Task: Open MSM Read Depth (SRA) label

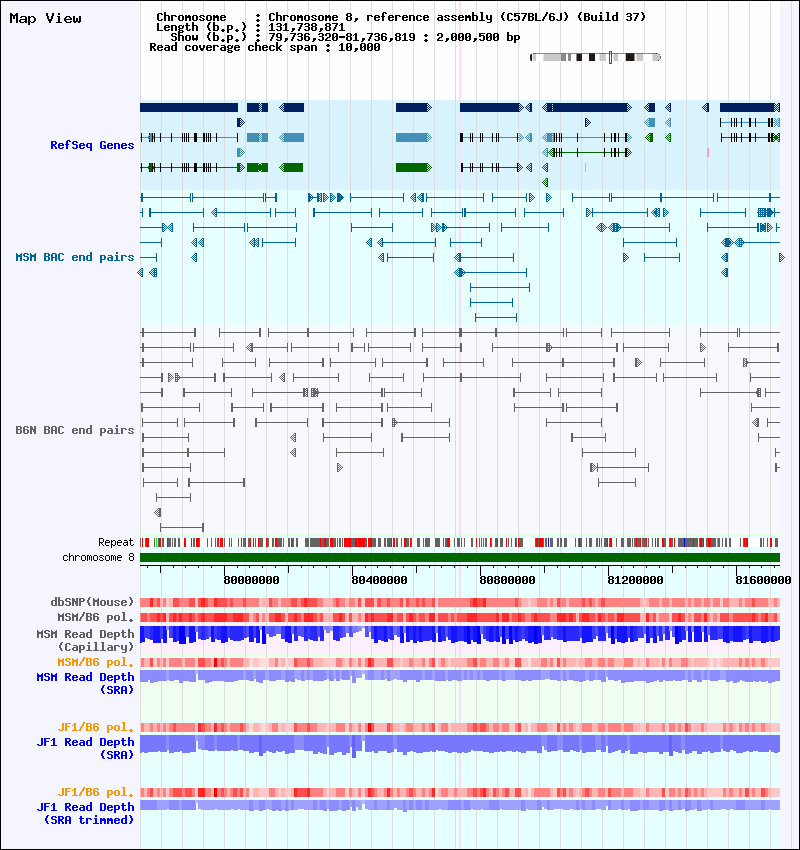Action: pos(86,684)
